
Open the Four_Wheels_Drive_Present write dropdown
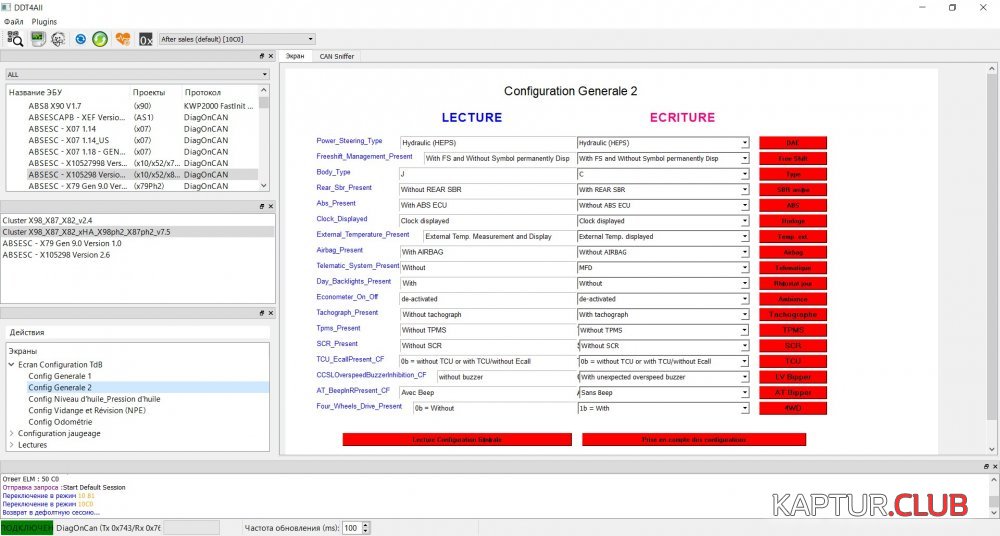click(x=744, y=408)
